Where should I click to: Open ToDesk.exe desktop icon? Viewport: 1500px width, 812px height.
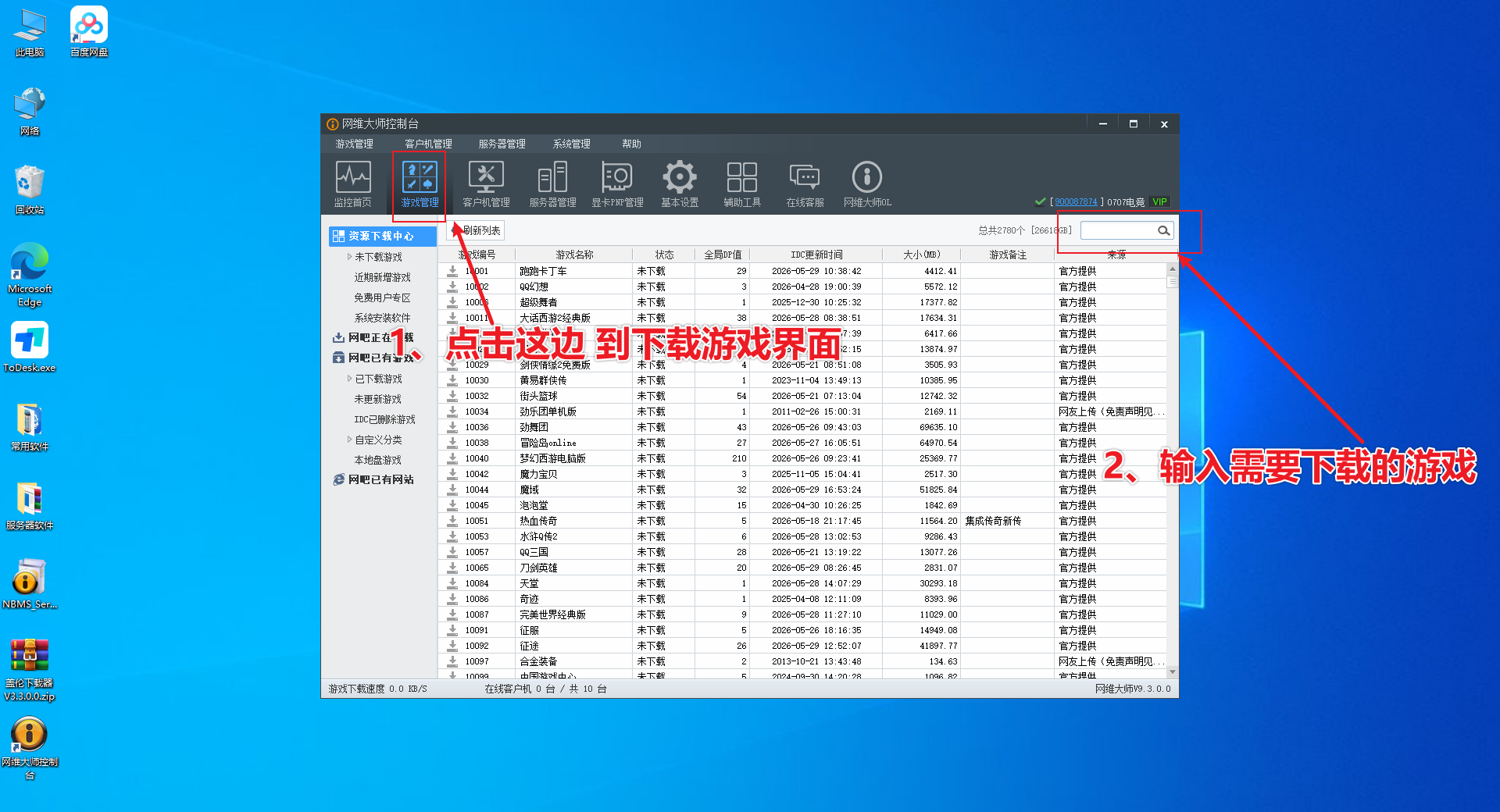(x=30, y=347)
